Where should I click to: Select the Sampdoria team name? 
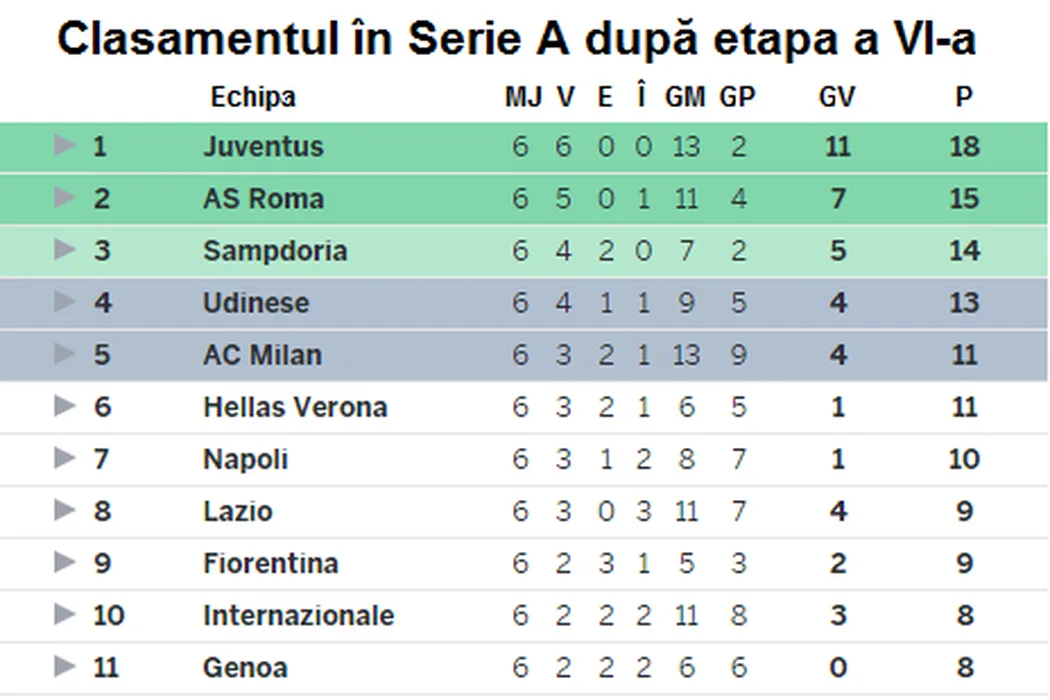point(275,251)
